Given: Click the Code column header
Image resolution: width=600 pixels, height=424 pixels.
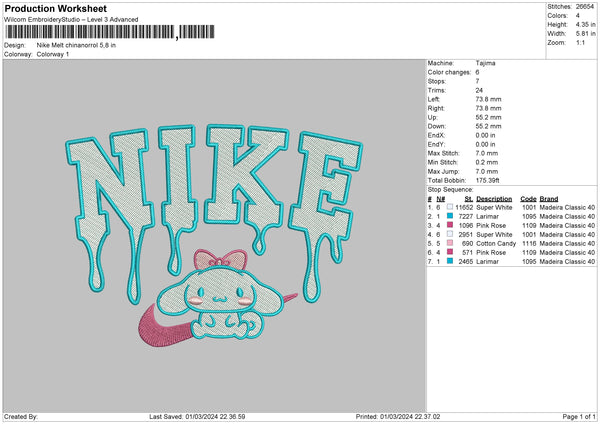Looking at the screenshot, I should (528, 199).
